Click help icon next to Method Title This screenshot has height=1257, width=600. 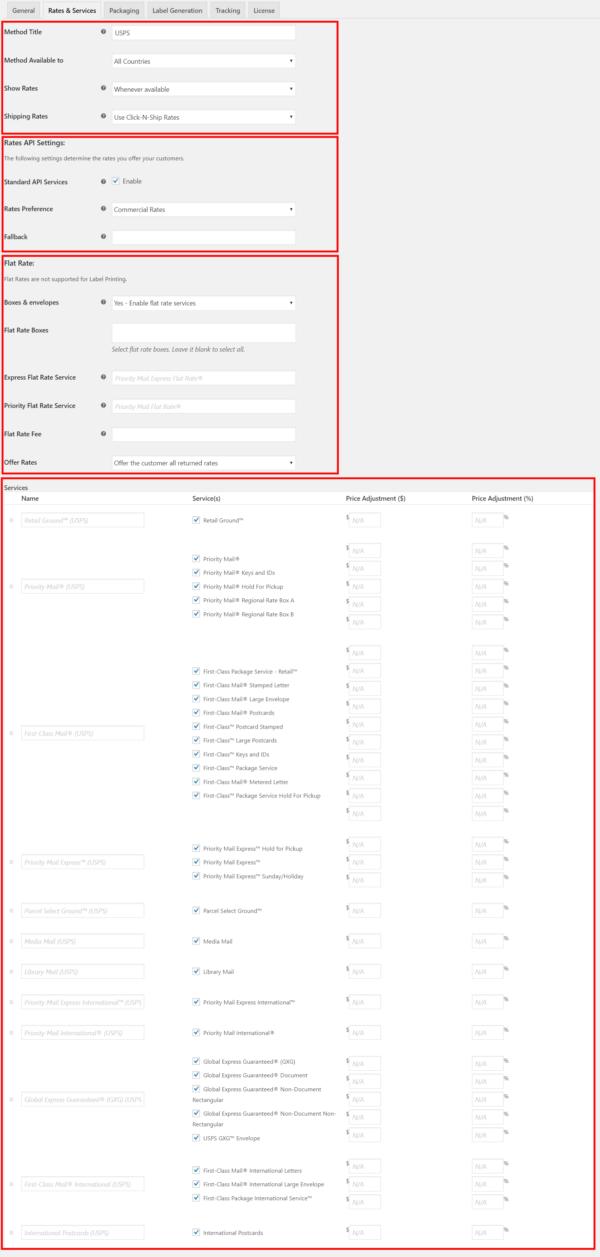[104, 32]
